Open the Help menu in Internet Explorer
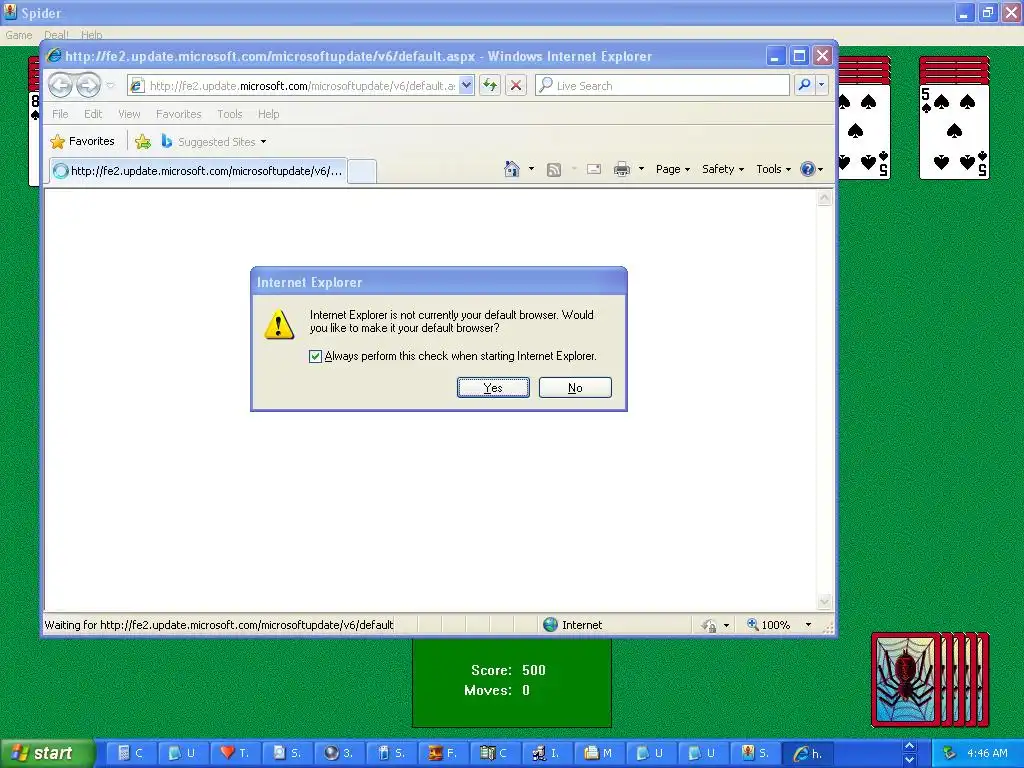This screenshot has width=1024, height=768. 268,114
